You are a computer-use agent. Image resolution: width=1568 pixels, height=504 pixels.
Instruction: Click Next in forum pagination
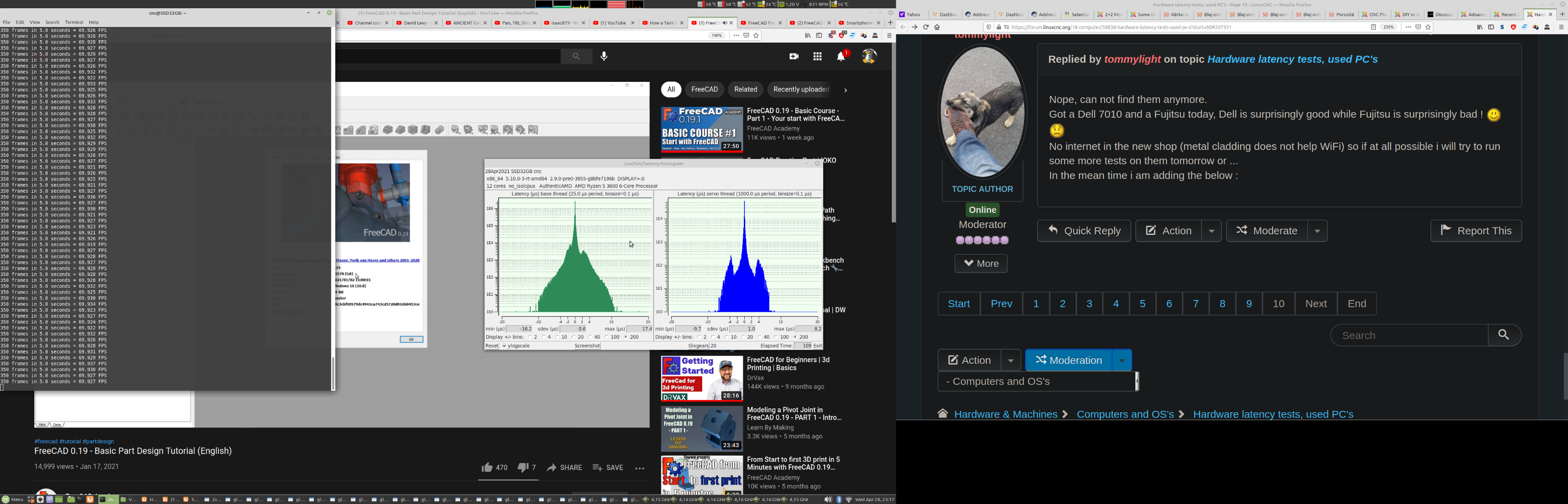tap(1315, 304)
